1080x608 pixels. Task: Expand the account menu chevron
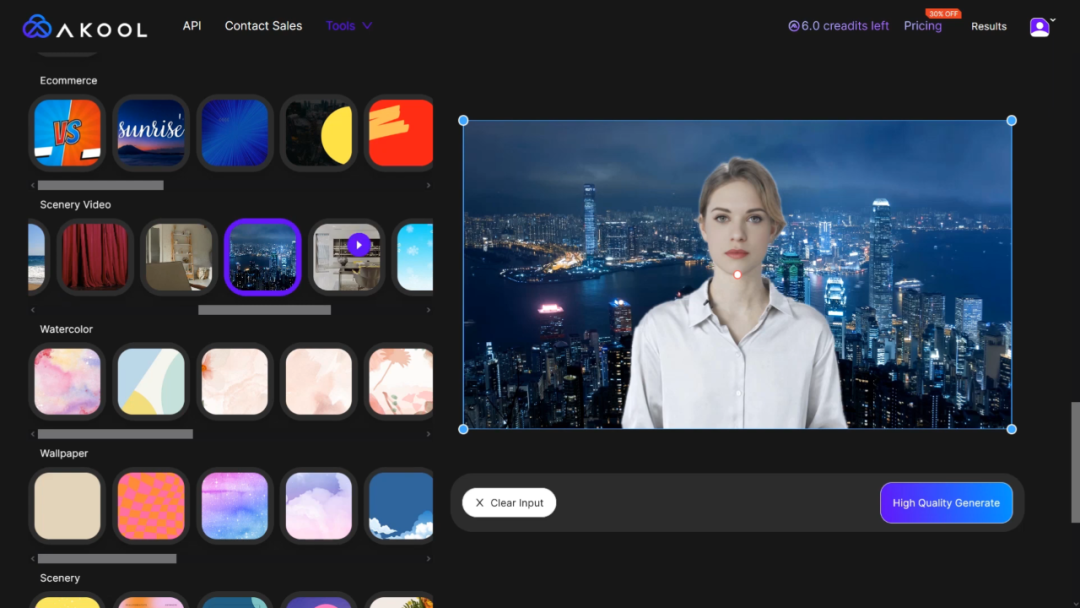1053,20
